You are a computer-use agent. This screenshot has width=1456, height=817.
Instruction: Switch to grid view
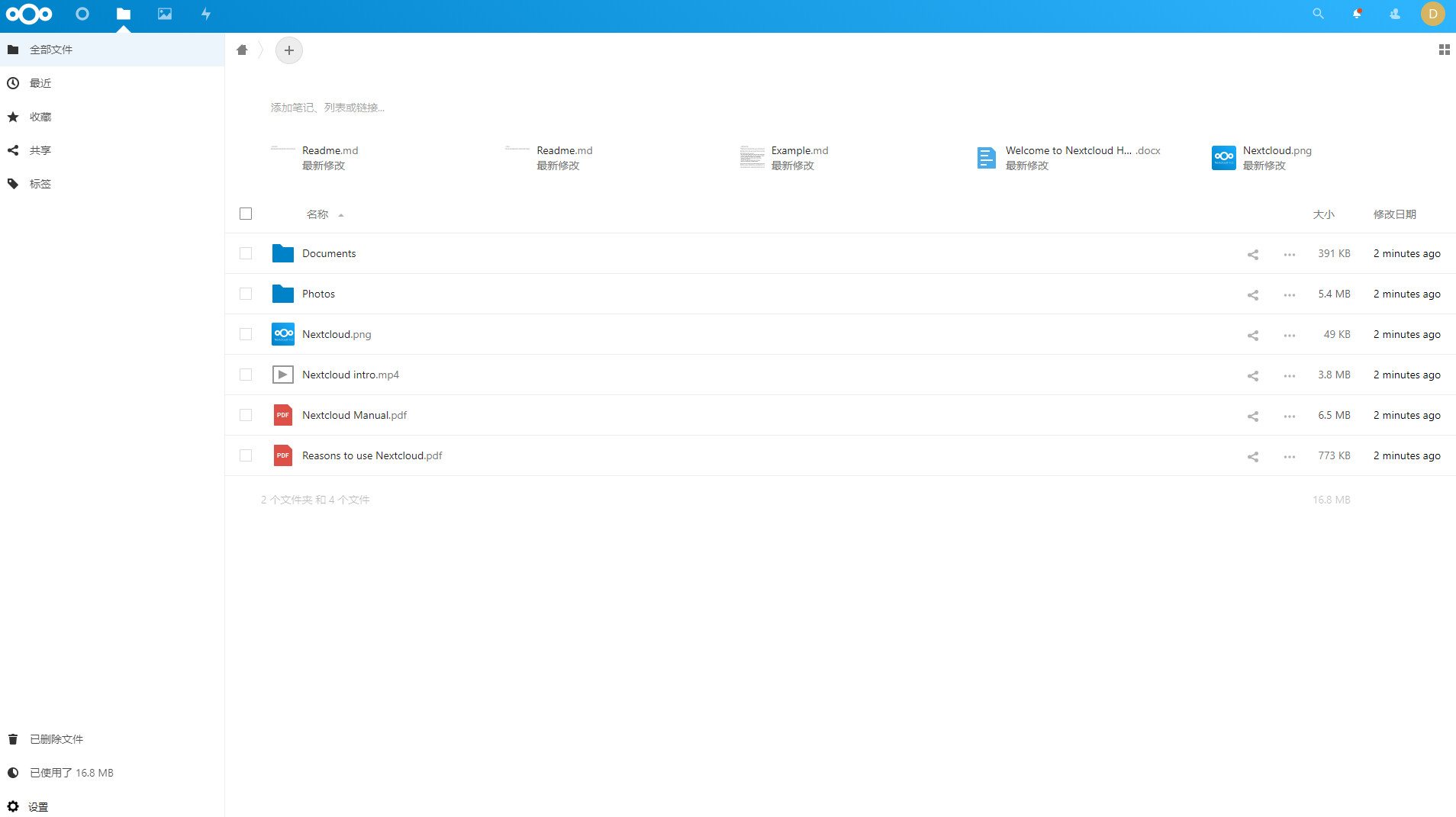pyautogui.click(x=1445, y=50)
